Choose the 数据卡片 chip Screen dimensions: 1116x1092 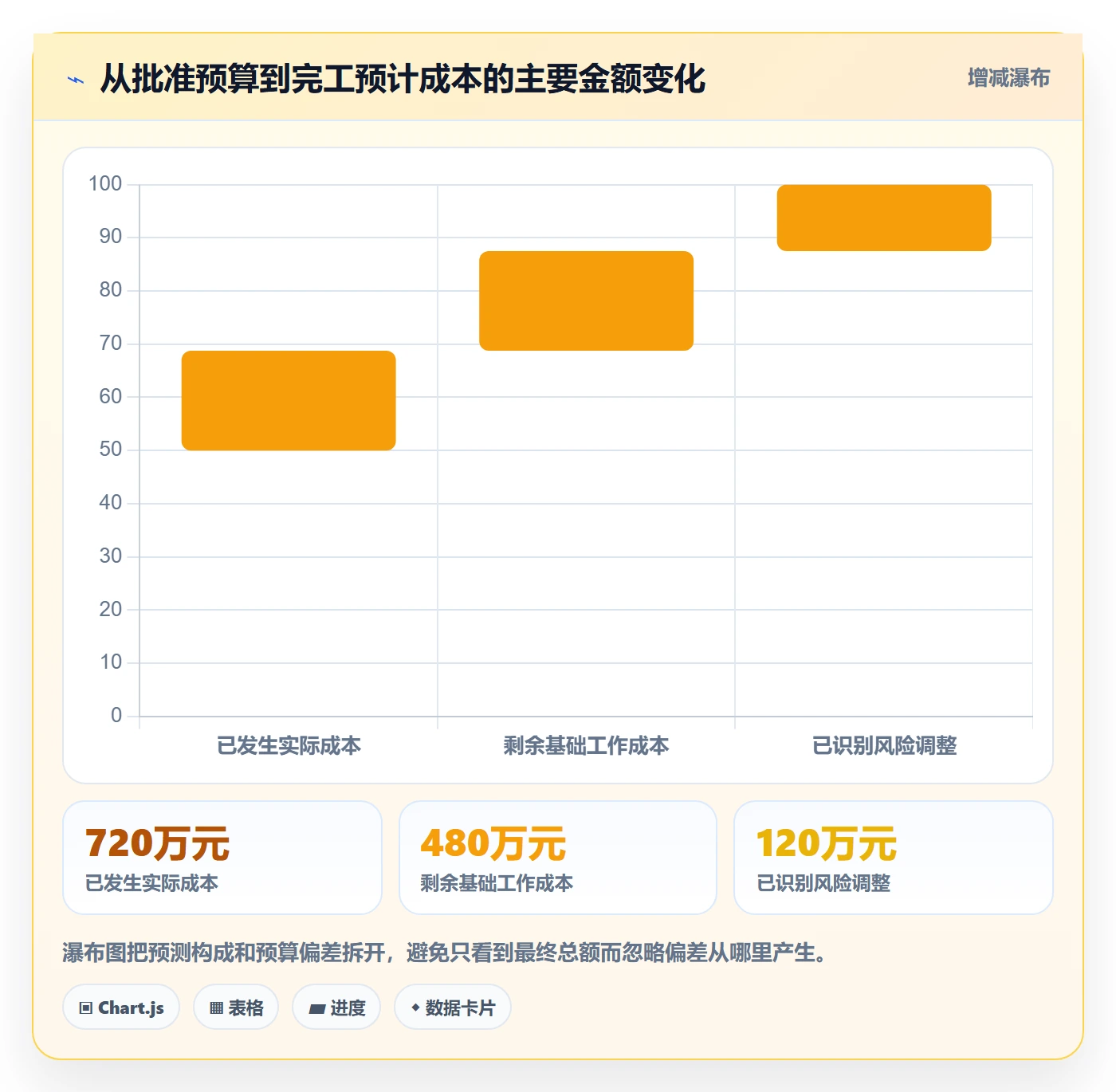click(x=453, y=1008)
